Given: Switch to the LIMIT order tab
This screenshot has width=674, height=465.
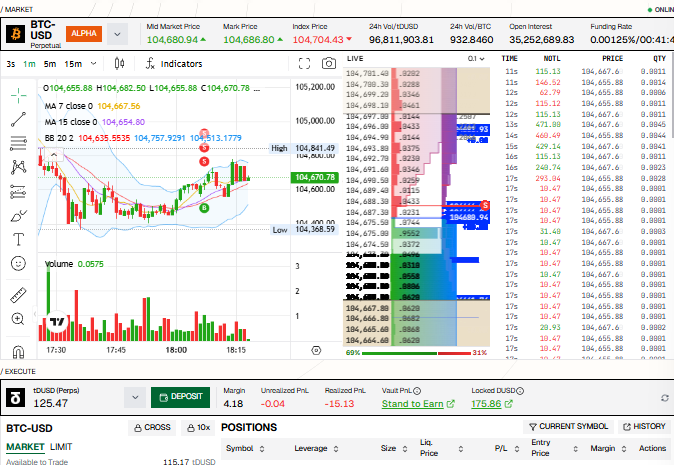Looking at the screenshot, I should (61, 447).
